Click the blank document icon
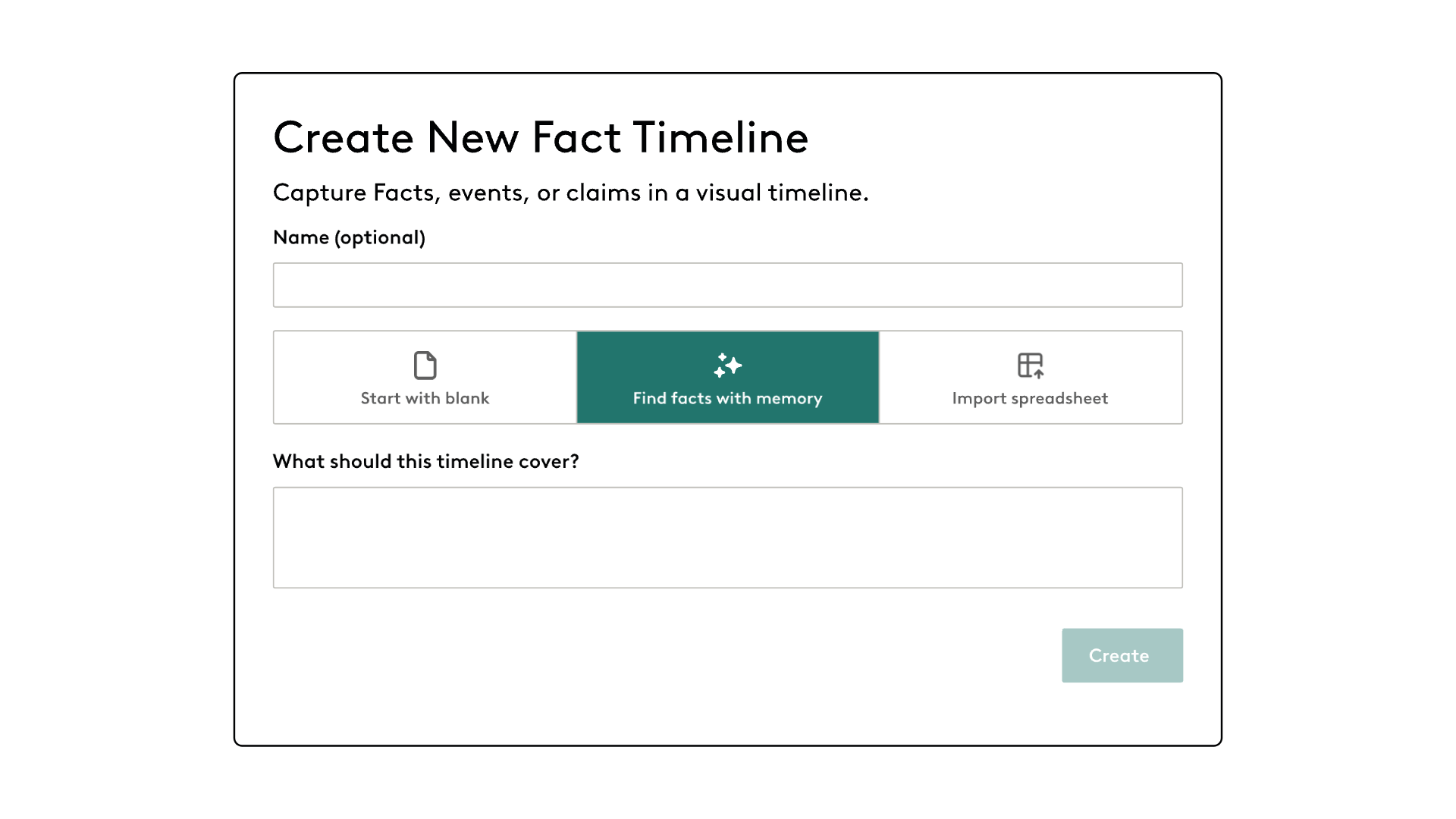 [425, 366]
